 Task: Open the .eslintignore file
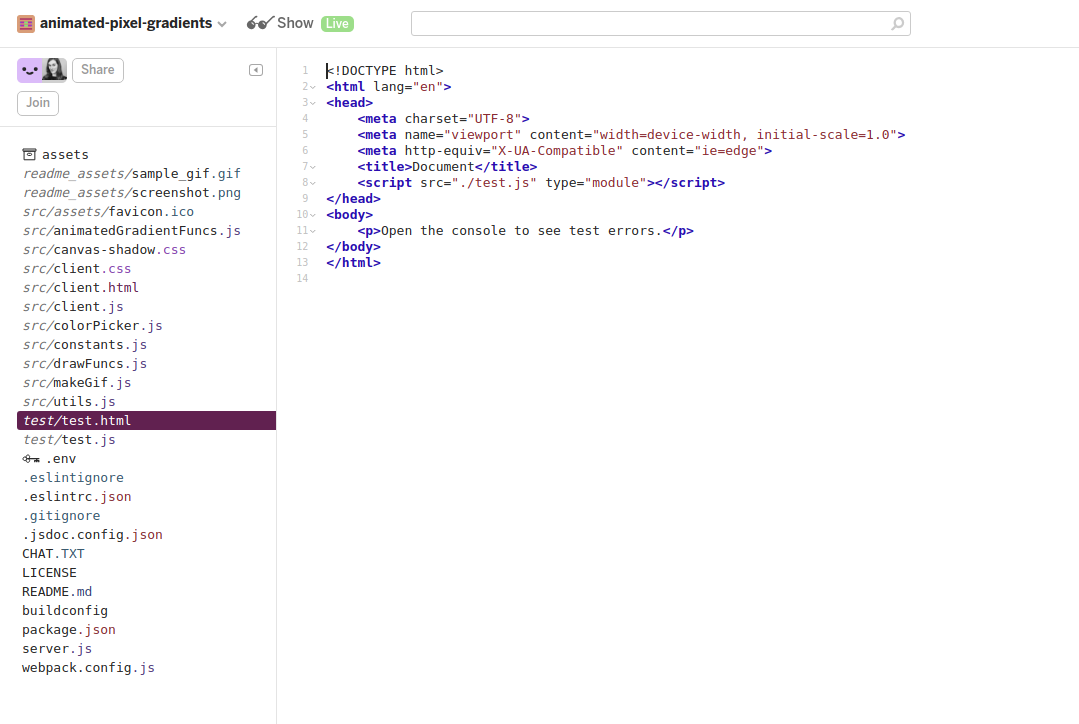click(x=73, y=478)
